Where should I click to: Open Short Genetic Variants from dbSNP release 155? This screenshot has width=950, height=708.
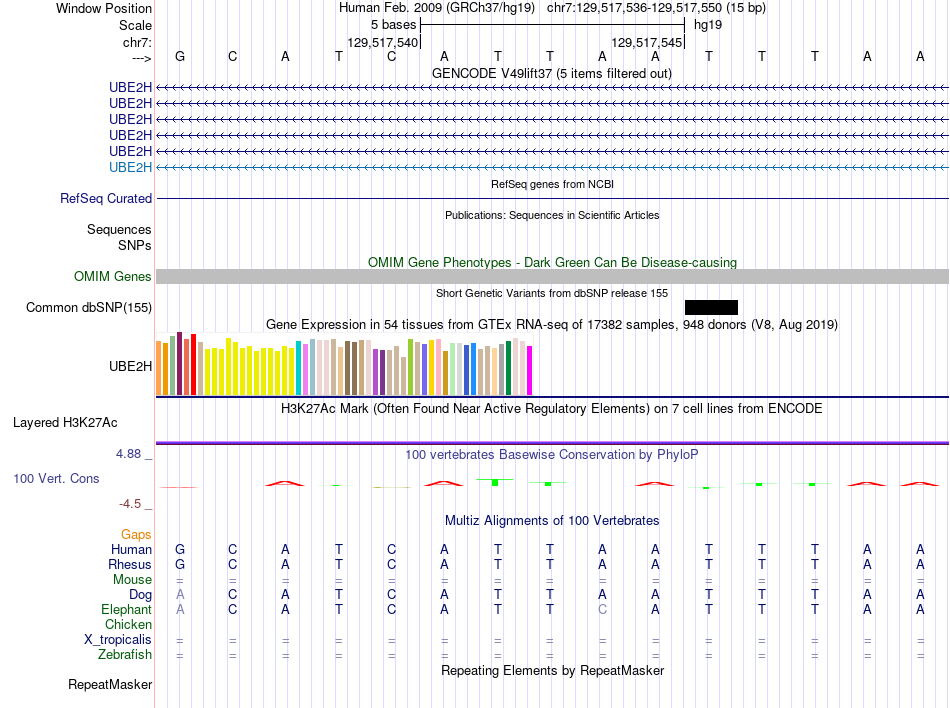click(552, 293)
